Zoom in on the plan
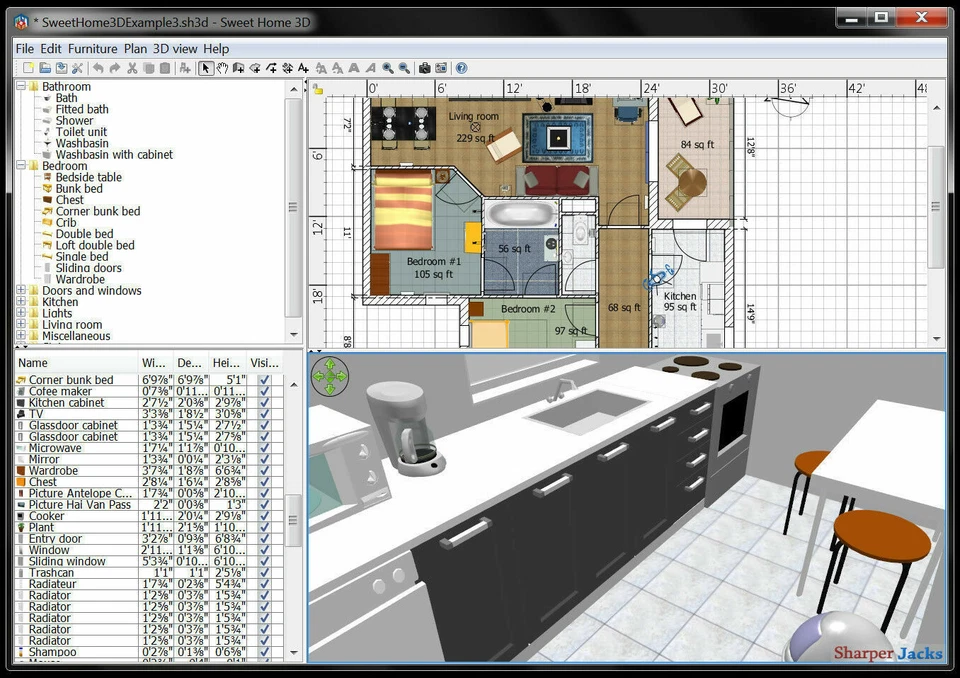Viewport: 960px width, 678px height. click(387, 68)
